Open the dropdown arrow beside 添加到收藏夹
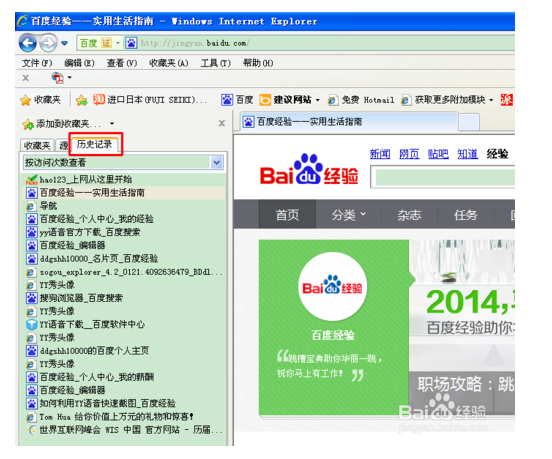552x459 pixels. coord(112,124)
